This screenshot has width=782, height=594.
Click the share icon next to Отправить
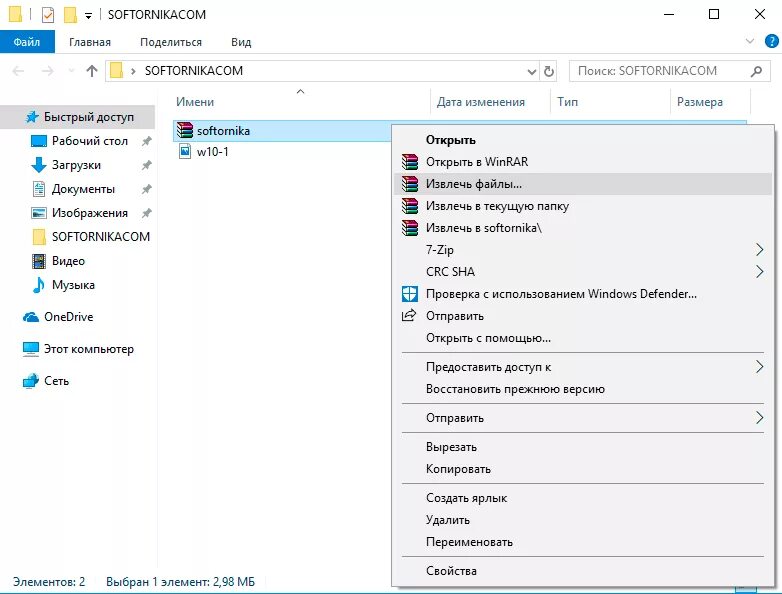click(x=409, y=315)
